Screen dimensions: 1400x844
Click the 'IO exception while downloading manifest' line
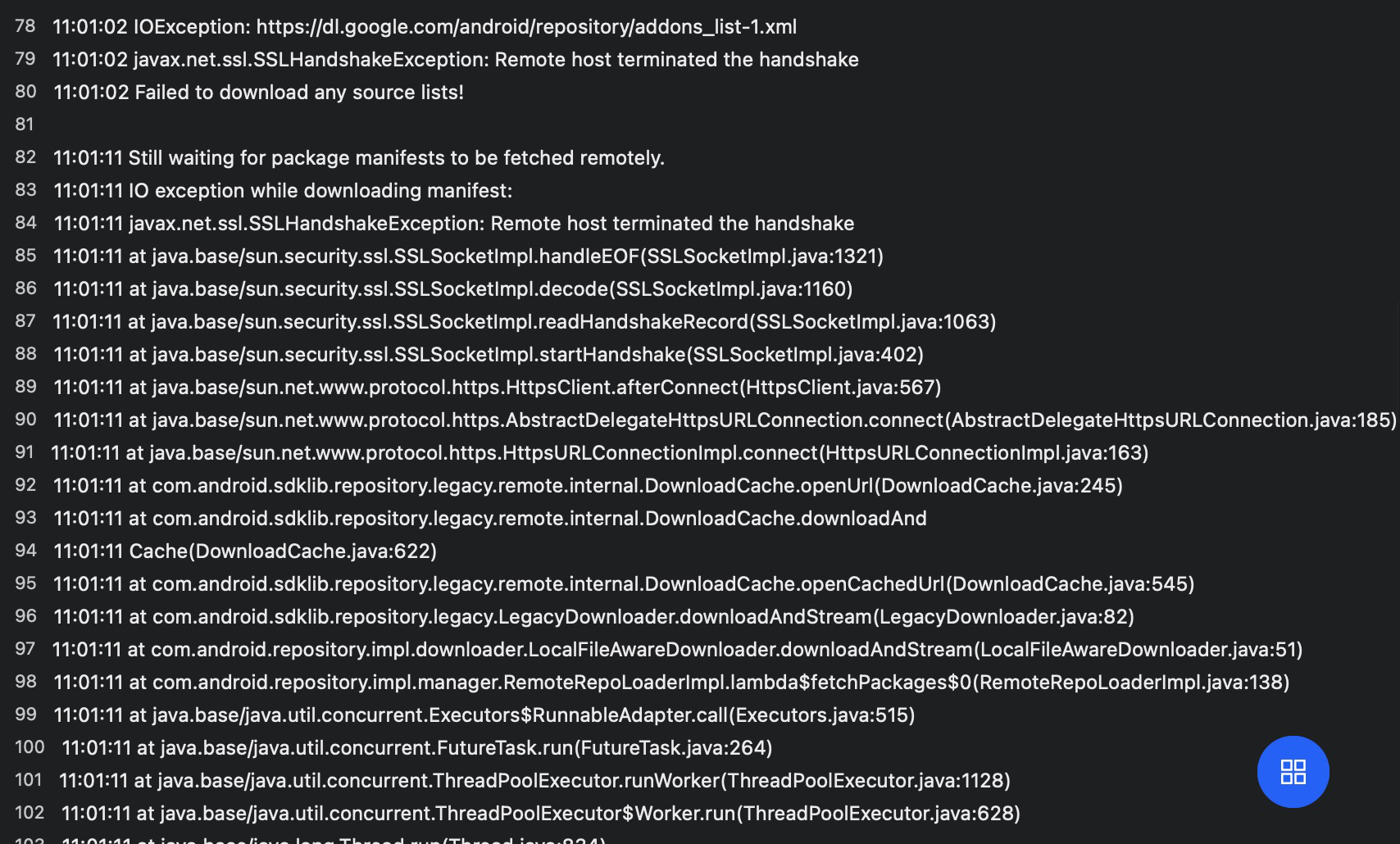[x=283, y=191]
